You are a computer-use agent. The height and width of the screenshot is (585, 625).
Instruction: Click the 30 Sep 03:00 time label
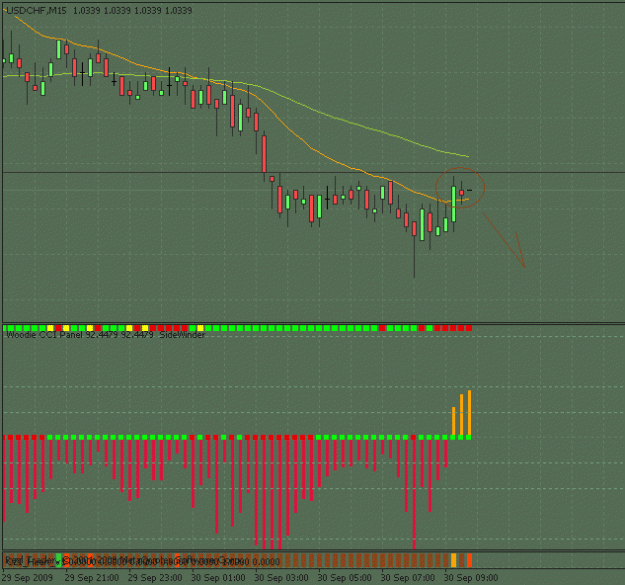point(281,578)
